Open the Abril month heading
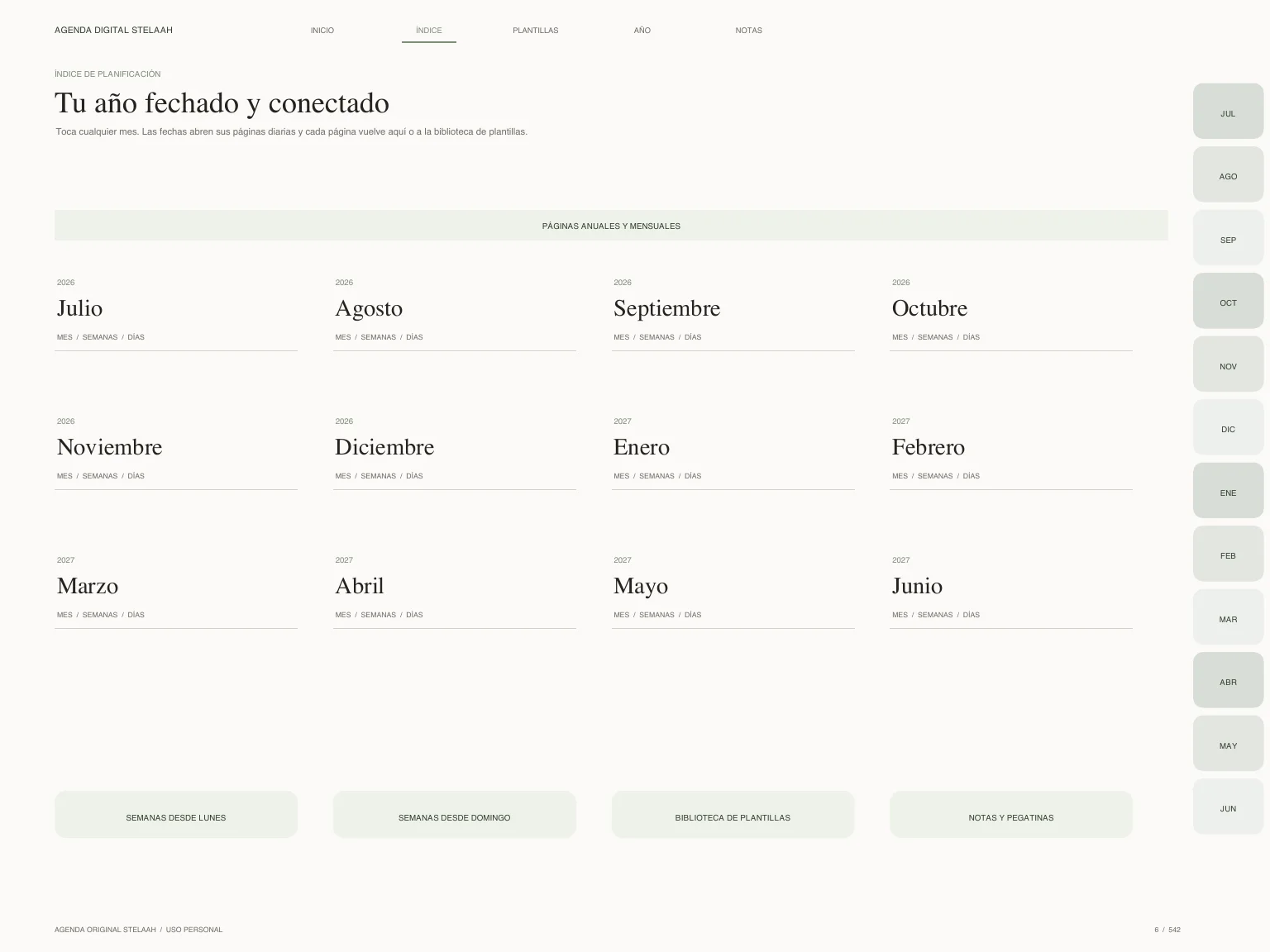 click(360, 586)
